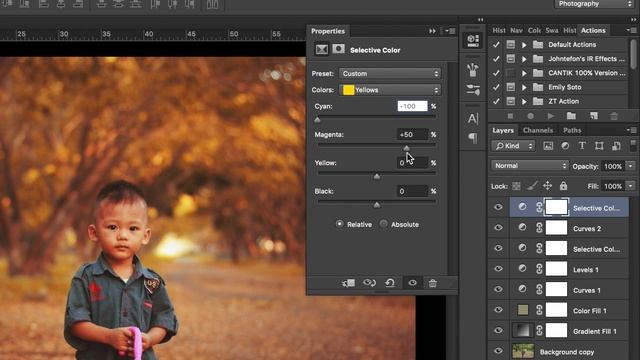This screenshot has width=640, height=360.
Task: Open the Character panel icon
Action: tap(473, 118)
